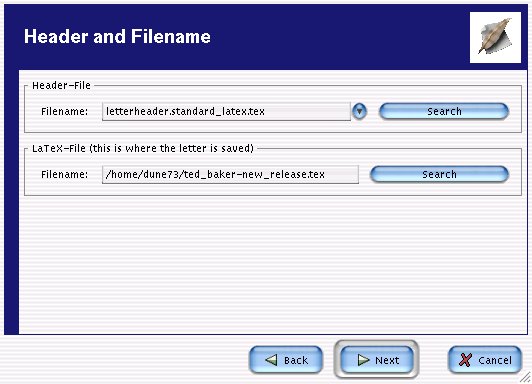
Task: Click into the ted_baker-new_release.tex path field
Action: tap(230, 174)
